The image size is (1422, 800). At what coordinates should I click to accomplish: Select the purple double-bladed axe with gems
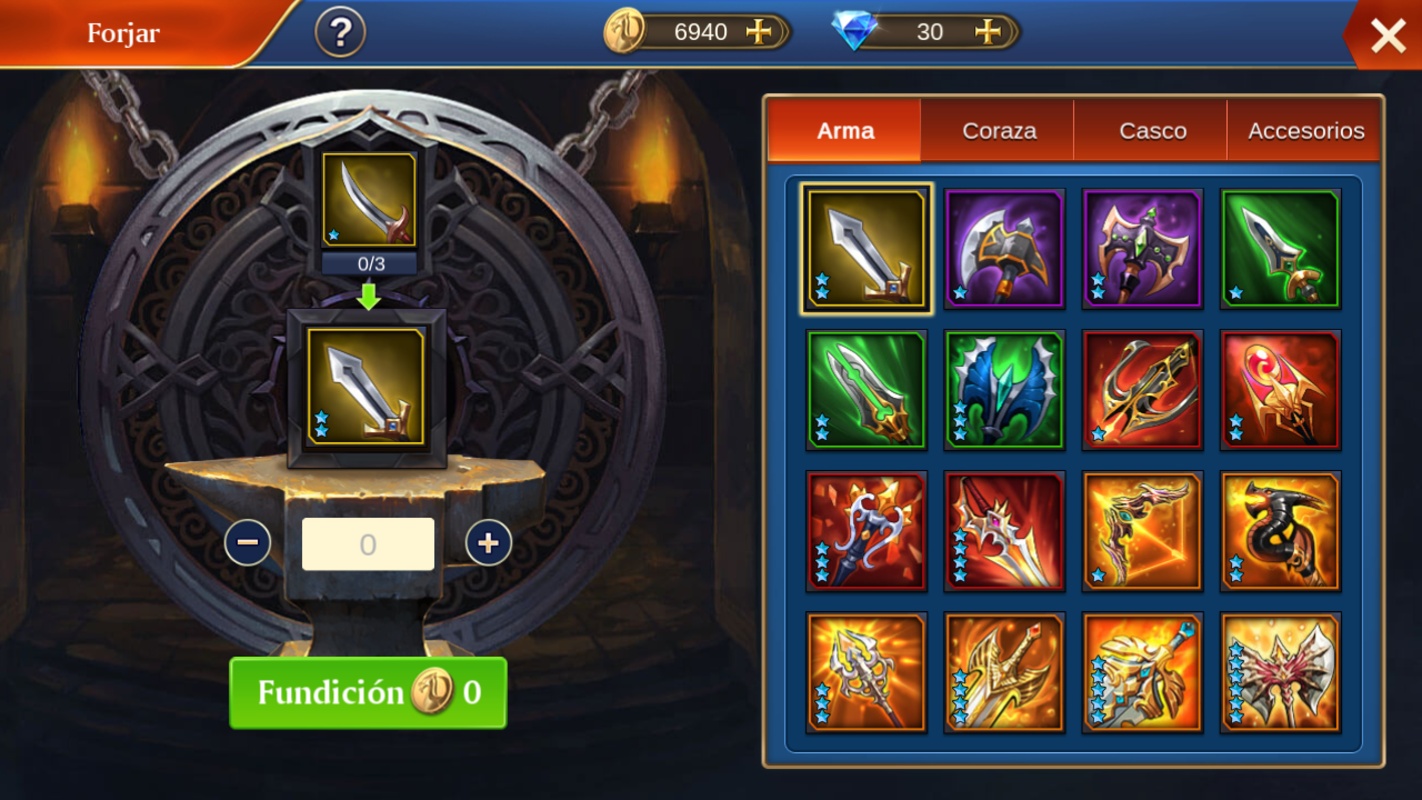pos(1142,249)
